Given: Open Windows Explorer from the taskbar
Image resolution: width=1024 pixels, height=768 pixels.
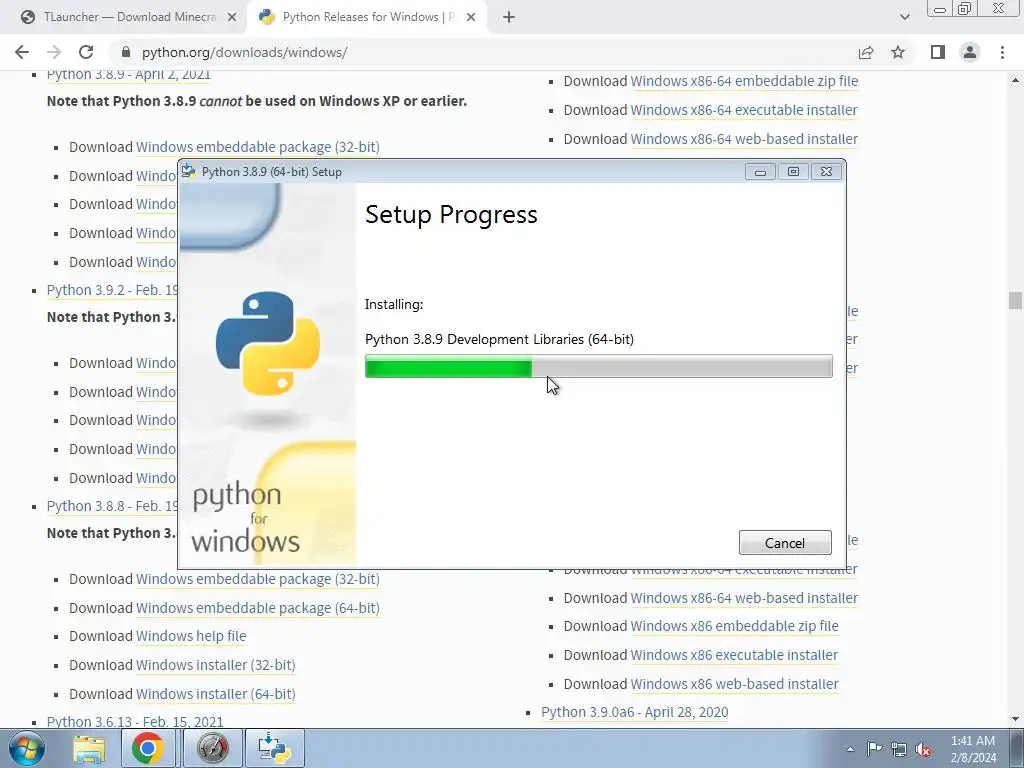Looking at the screenshot, I should click(89, 748).
